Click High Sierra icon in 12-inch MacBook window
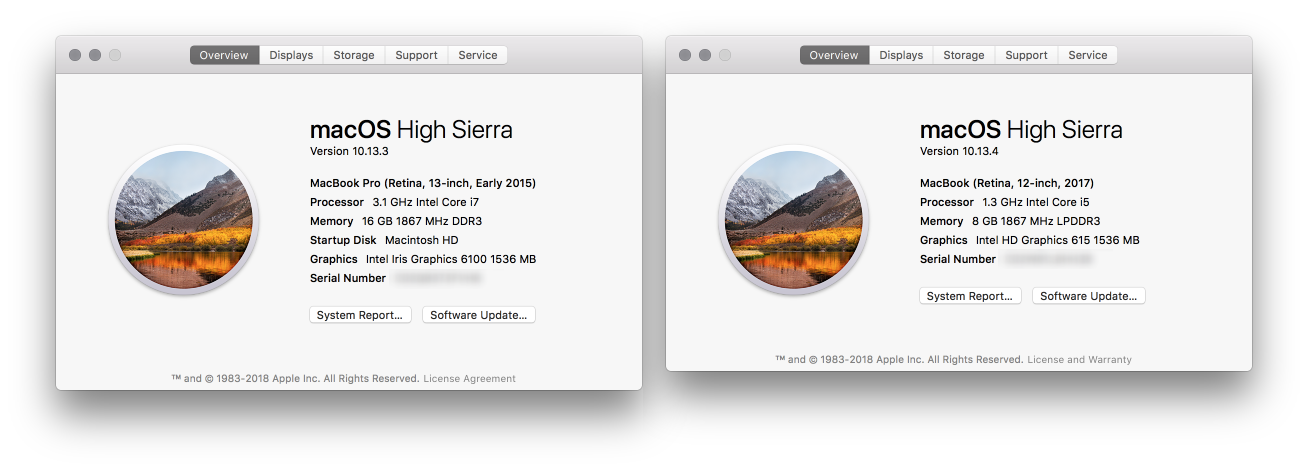1308x470 pixels. tap(794, 220)
